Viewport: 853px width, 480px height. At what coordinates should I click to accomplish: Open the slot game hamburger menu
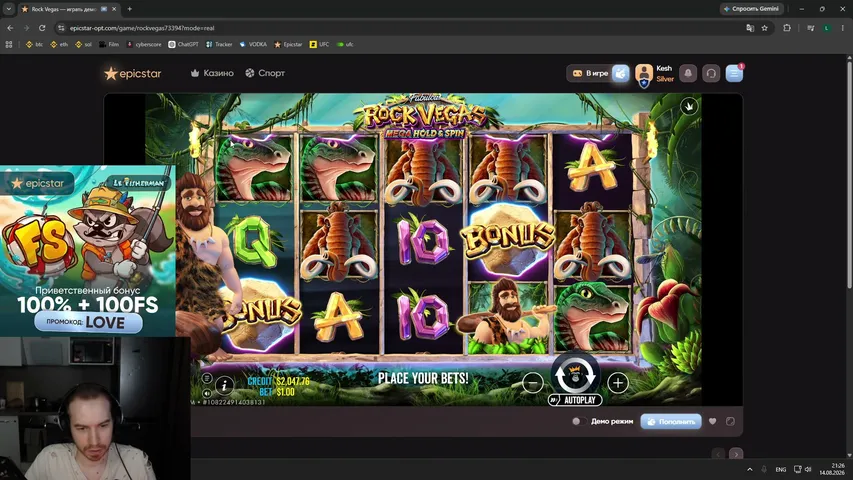pos(207,378)
